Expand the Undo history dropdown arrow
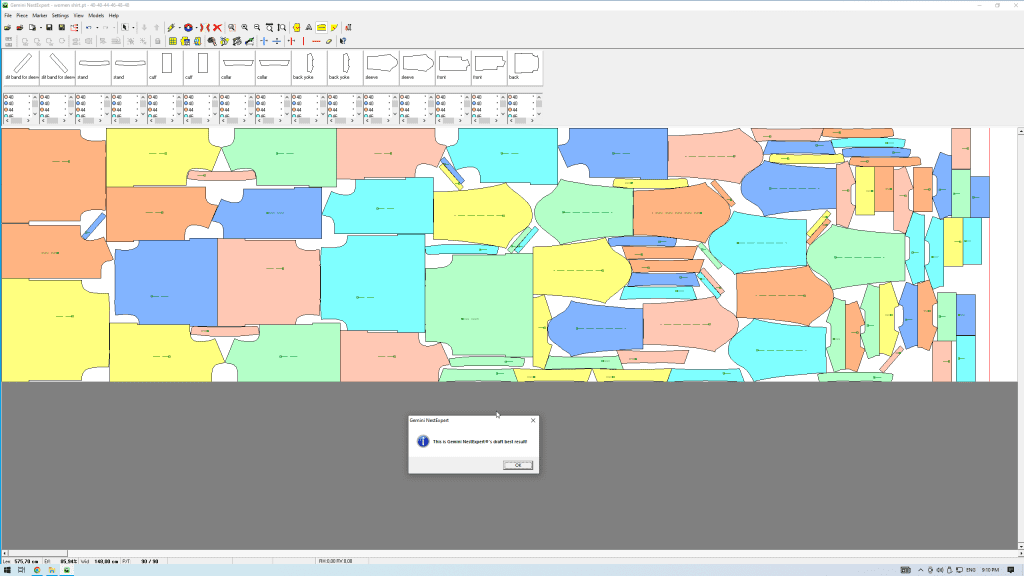 tap(97, 27)
